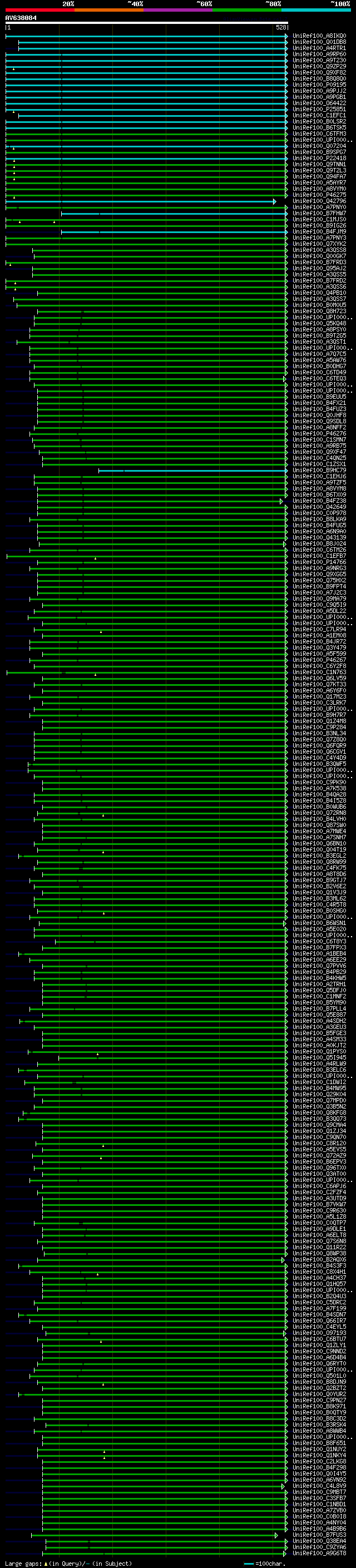Click hit label UniRef100_P46276

(x=319, y=434)
